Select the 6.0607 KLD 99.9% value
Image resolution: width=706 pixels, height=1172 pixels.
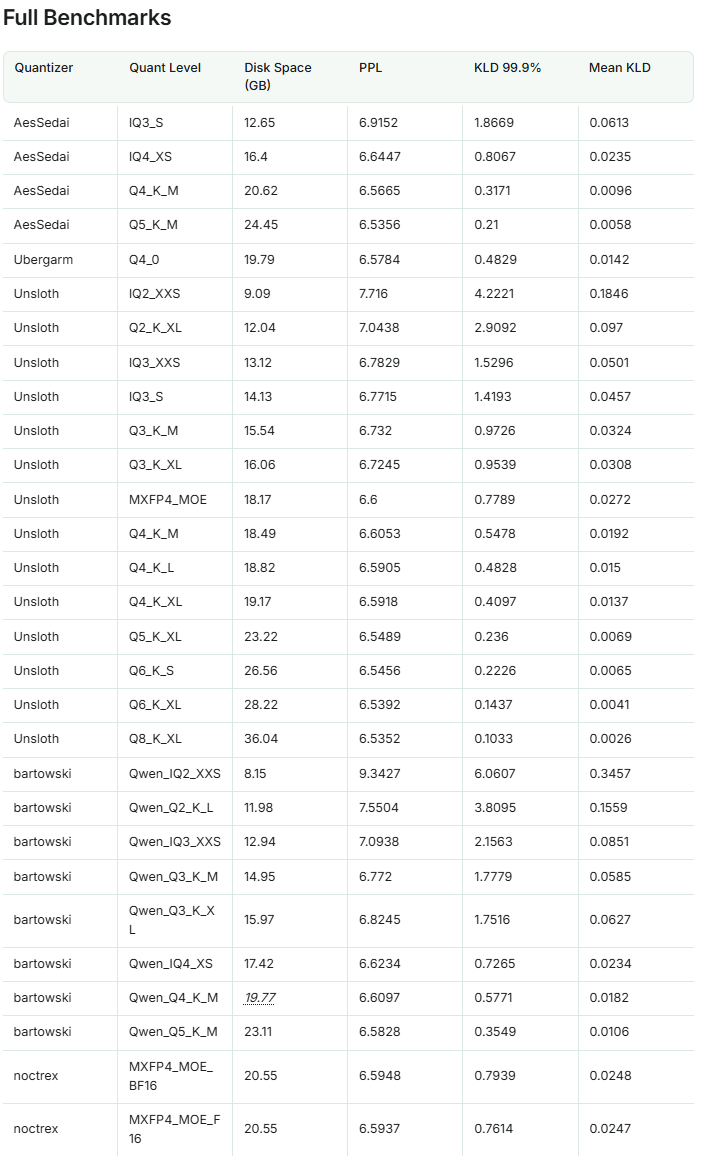click(x=495, y=773)
